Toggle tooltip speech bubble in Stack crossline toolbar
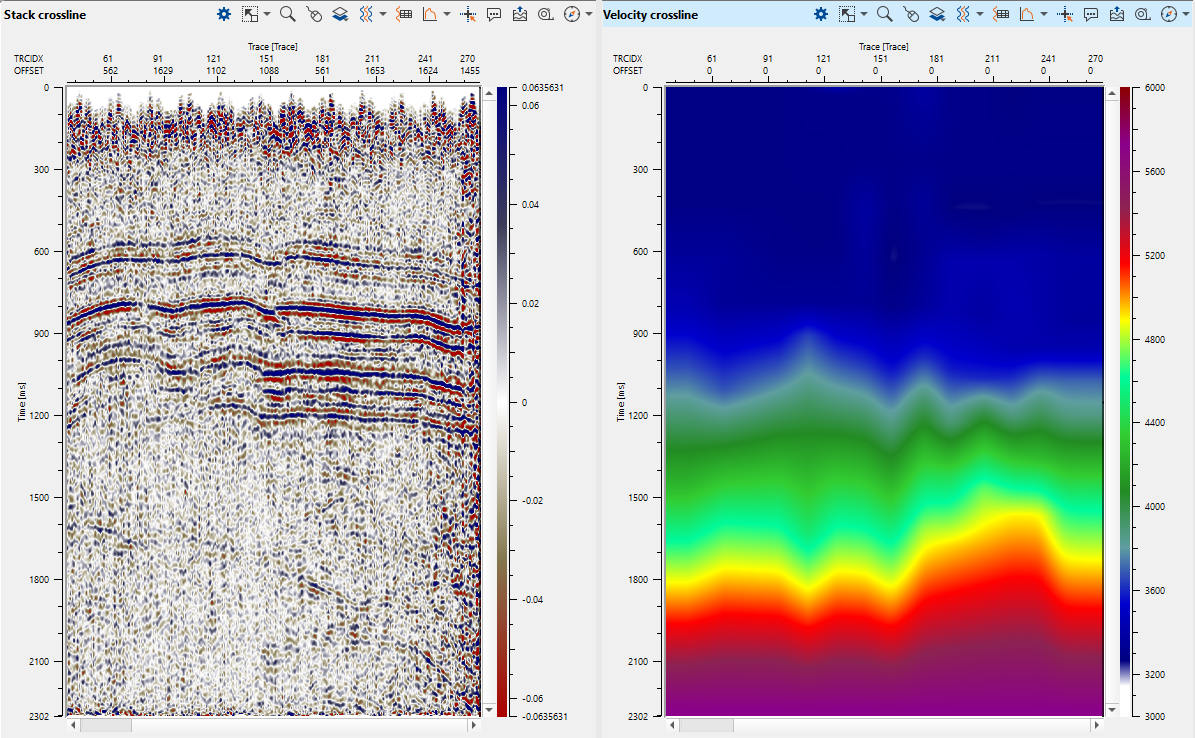 coord(494,14)
